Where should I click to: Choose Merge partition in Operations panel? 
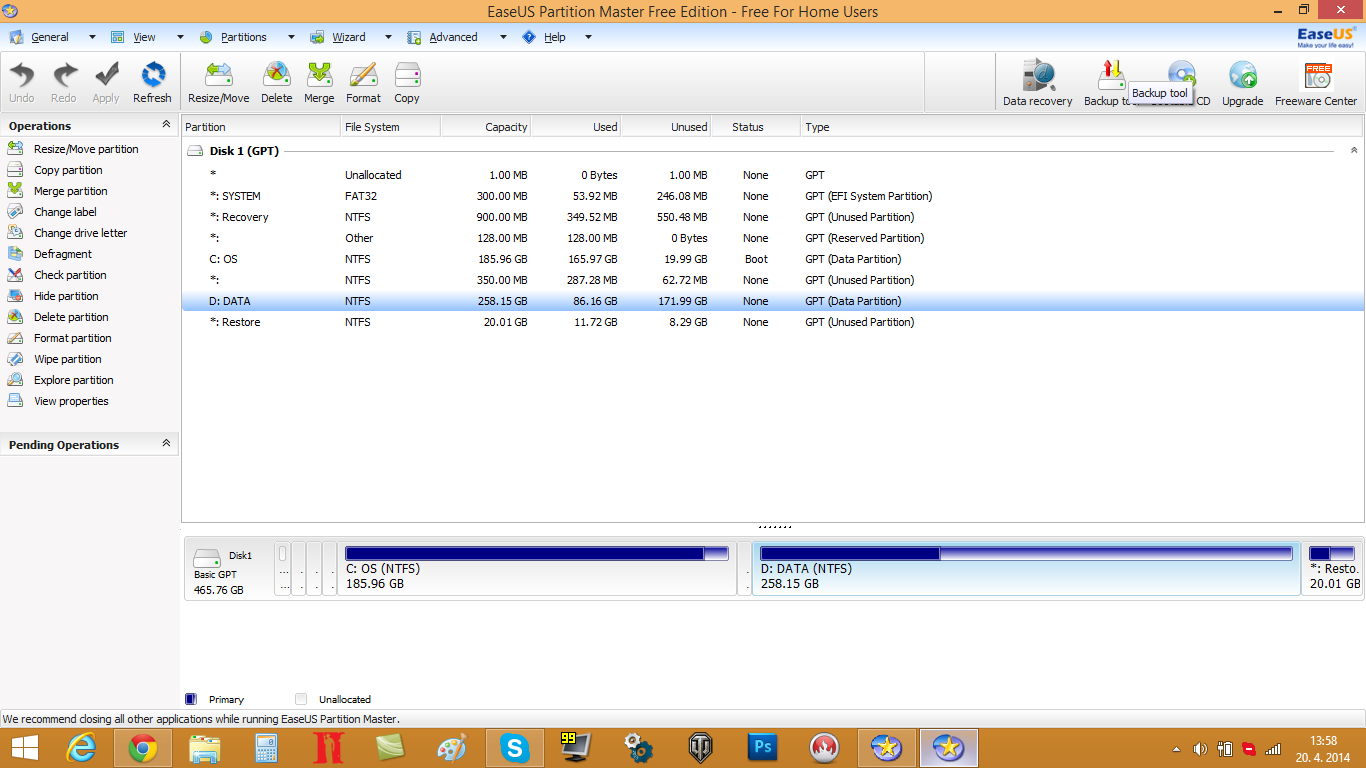pos(70,191)
